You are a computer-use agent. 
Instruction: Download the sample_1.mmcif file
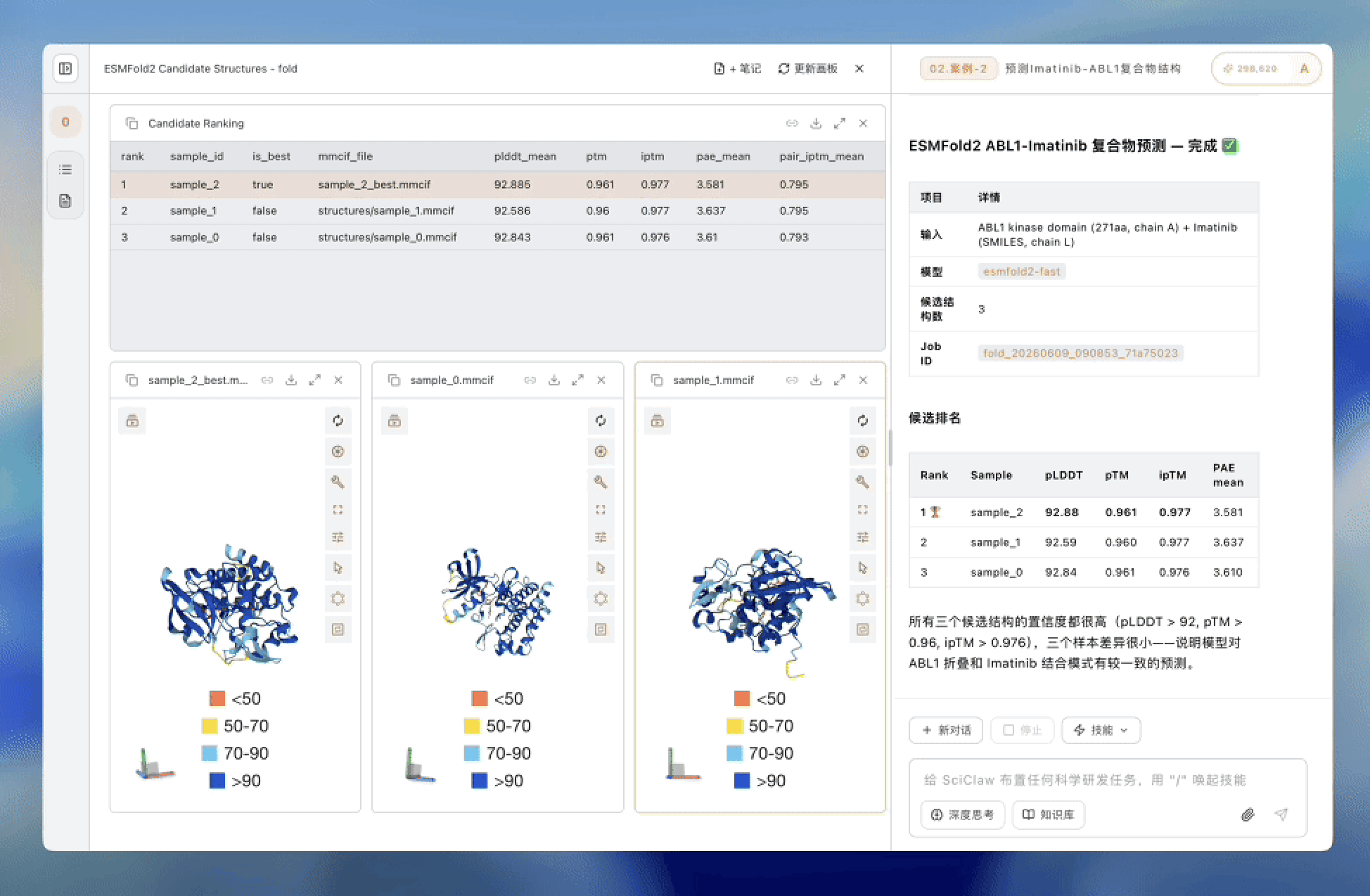click(816, 380)
